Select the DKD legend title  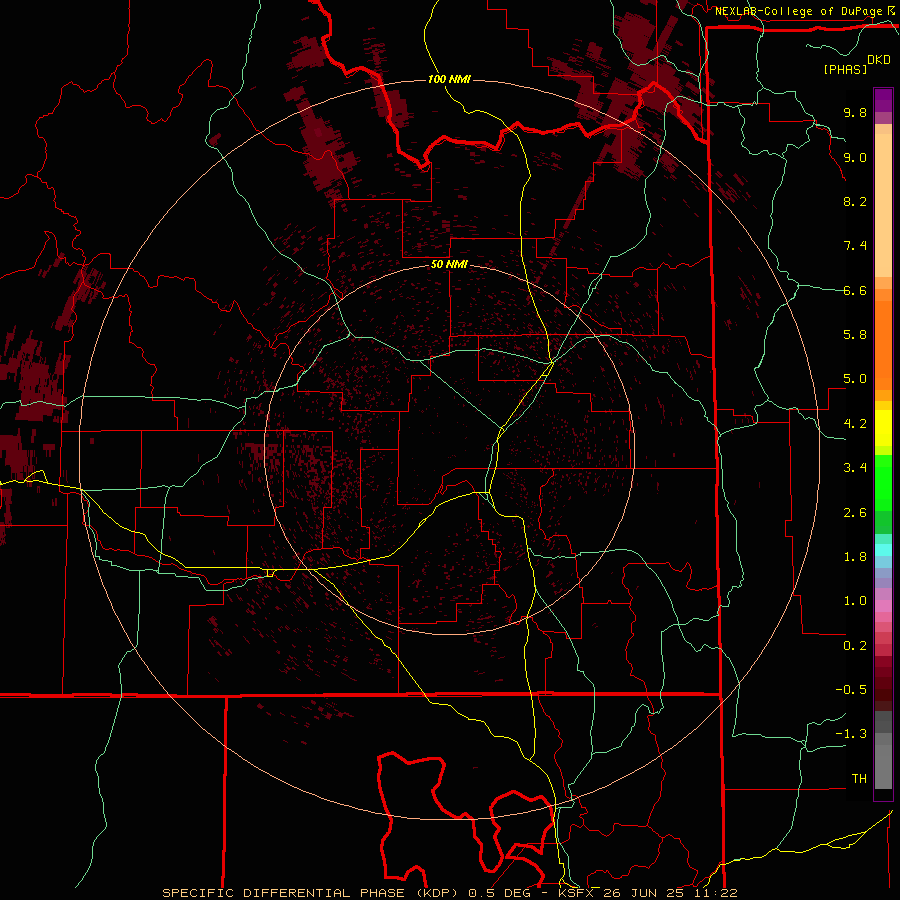pyautogui.click(x=879, y=60)
